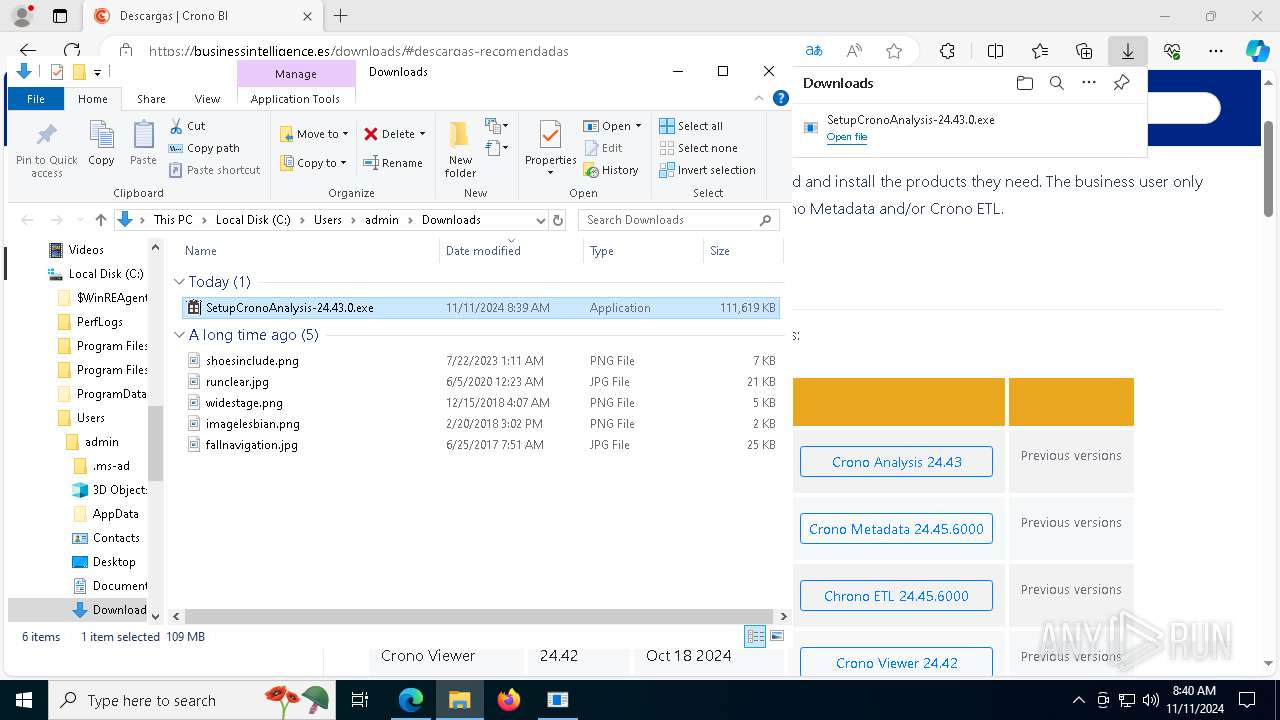
Task: Open more options in Edge Downloads panel
Action: [x=1089, y=83]
